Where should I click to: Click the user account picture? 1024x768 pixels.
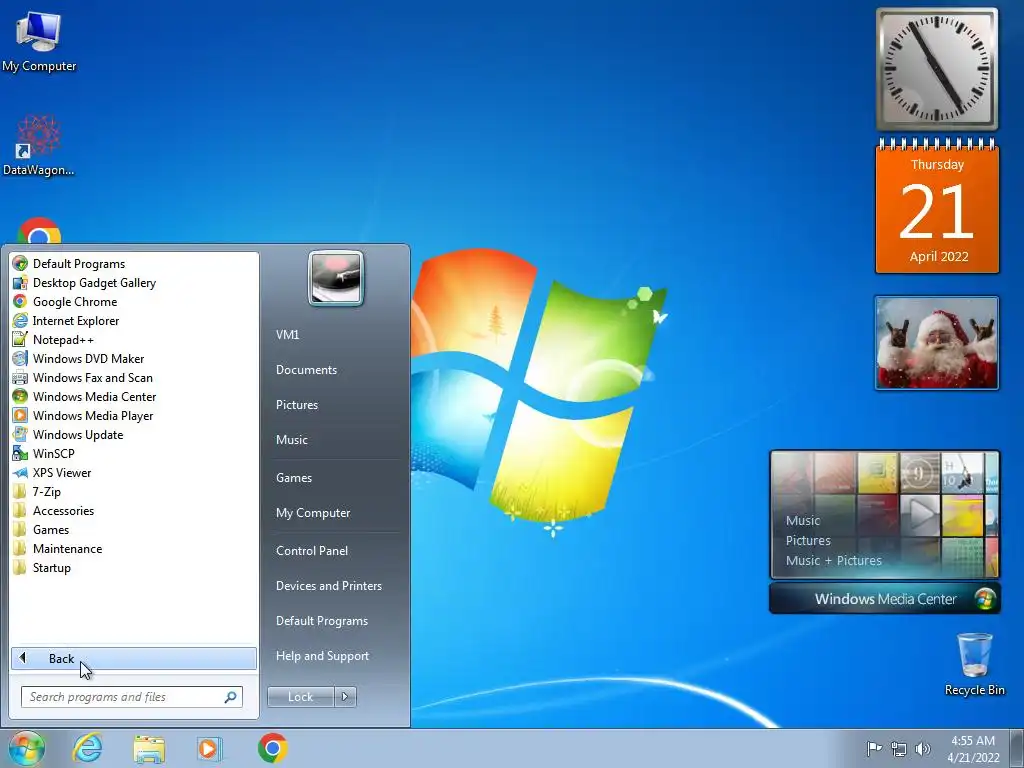coord(336,278)
